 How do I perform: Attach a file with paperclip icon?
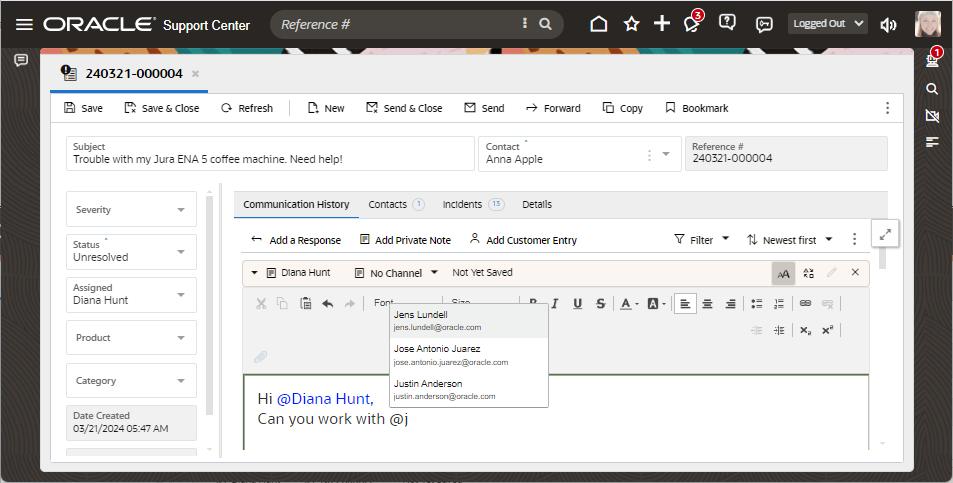(261, 357)
